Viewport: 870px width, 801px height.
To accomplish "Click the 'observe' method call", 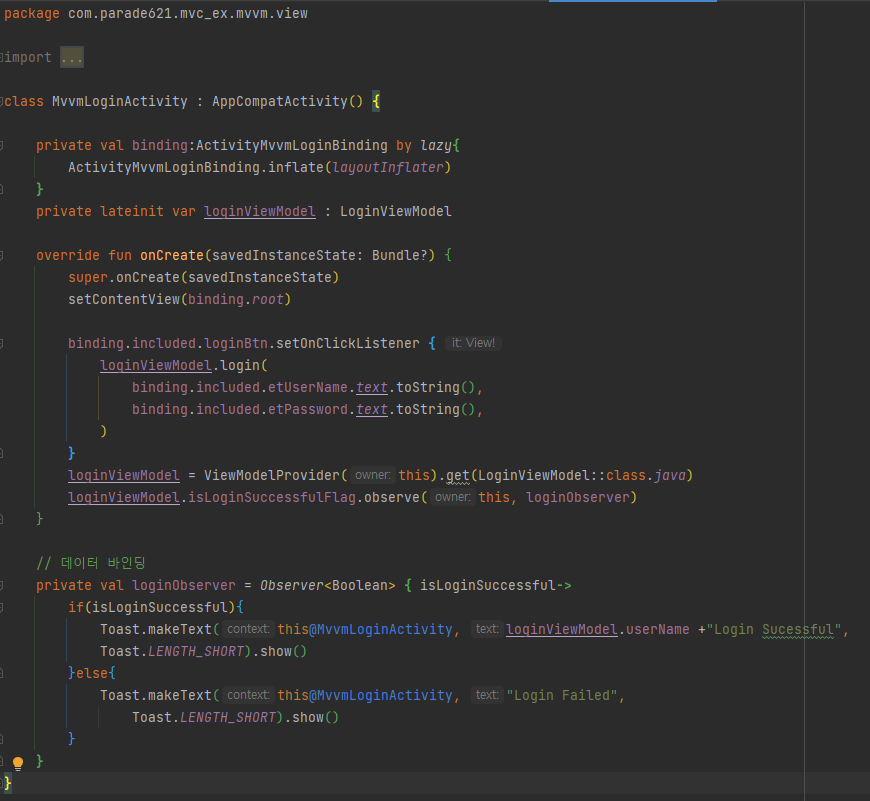I will [392, 498].
